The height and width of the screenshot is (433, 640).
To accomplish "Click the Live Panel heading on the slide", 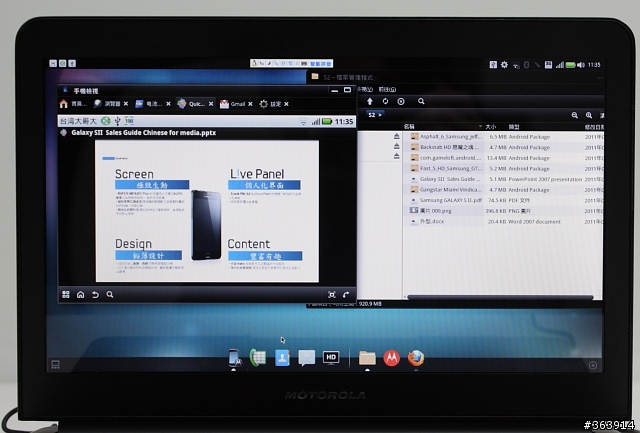I will pos(257,174).
